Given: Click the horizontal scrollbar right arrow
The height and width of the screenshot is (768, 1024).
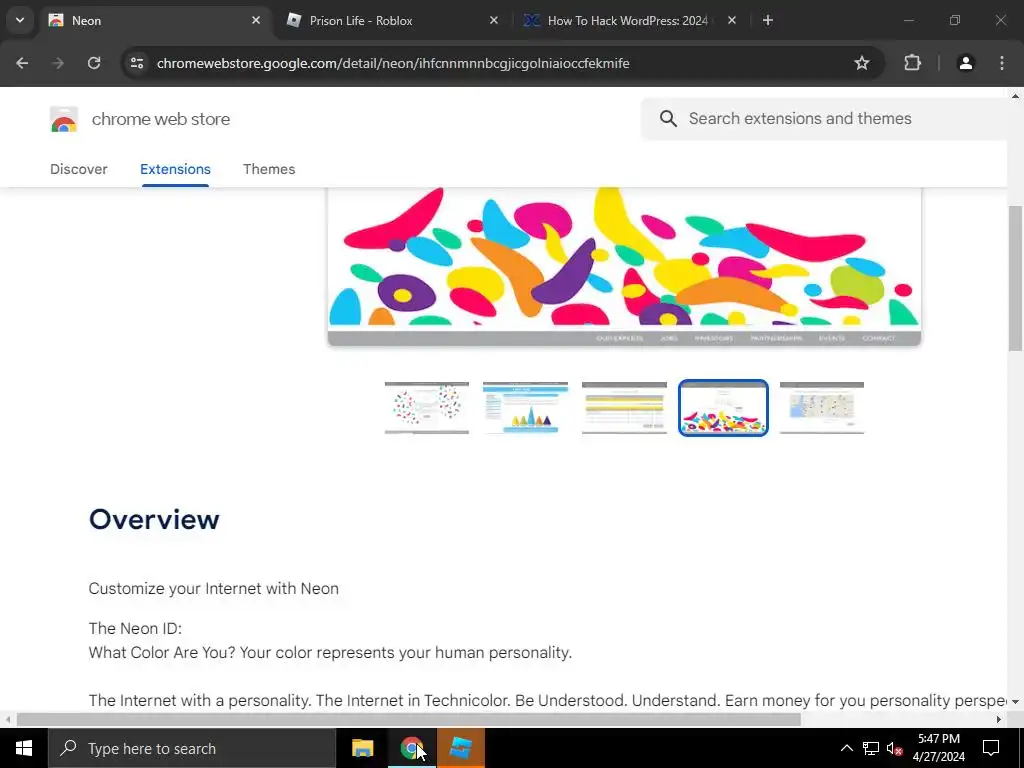Looking at the screenshot, I should (x=999, y=720).
